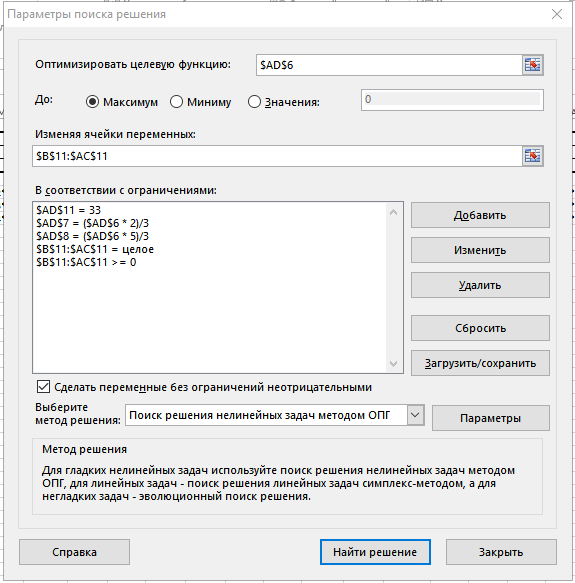Screen dimensions: 575x583
Task: Click the Изменить button
Action: (x=480, y=250)
